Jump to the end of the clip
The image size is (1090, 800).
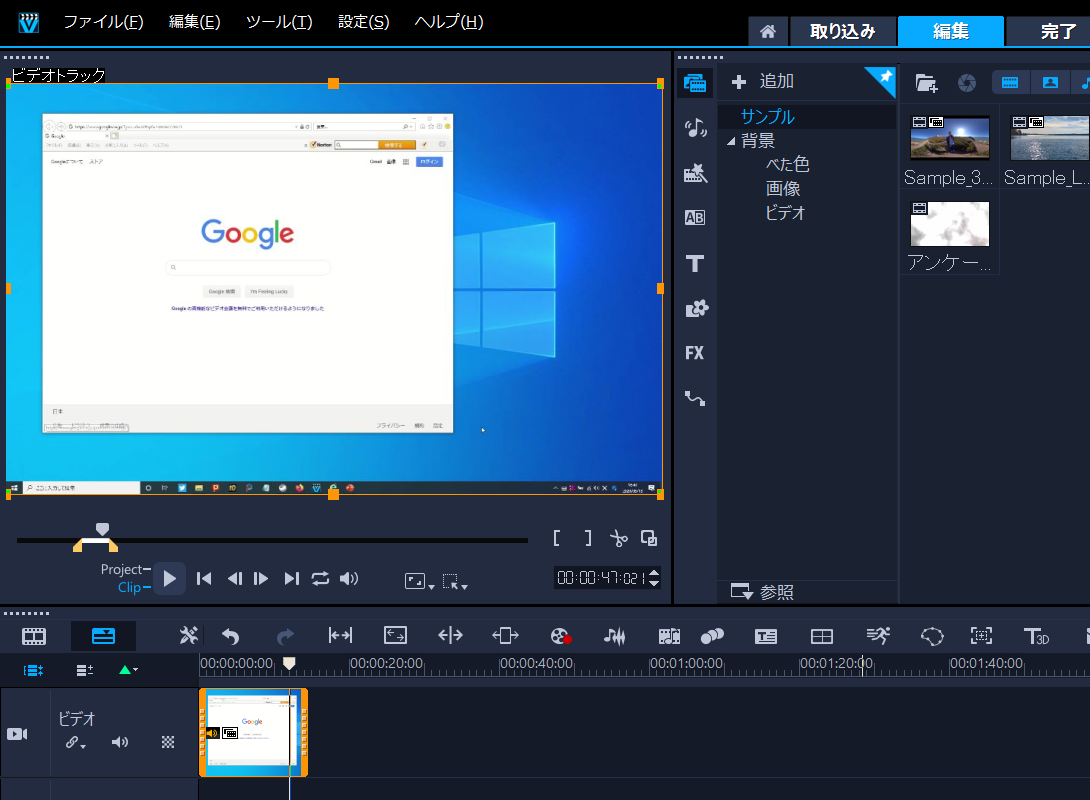pos(291,578)
